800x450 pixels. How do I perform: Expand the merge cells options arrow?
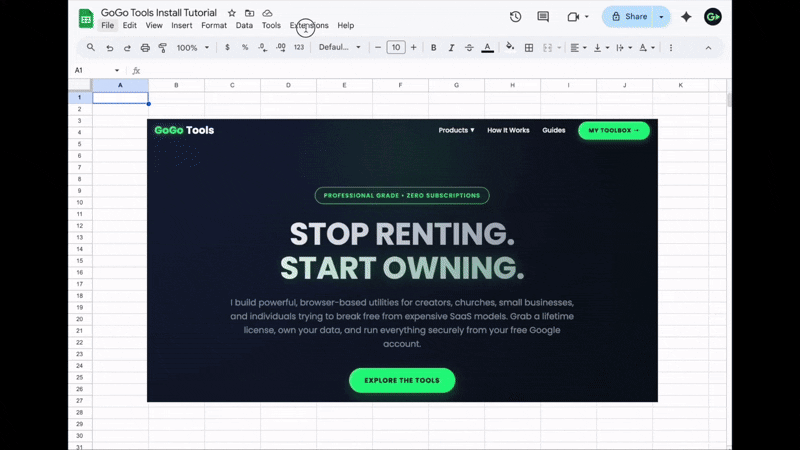559,47
